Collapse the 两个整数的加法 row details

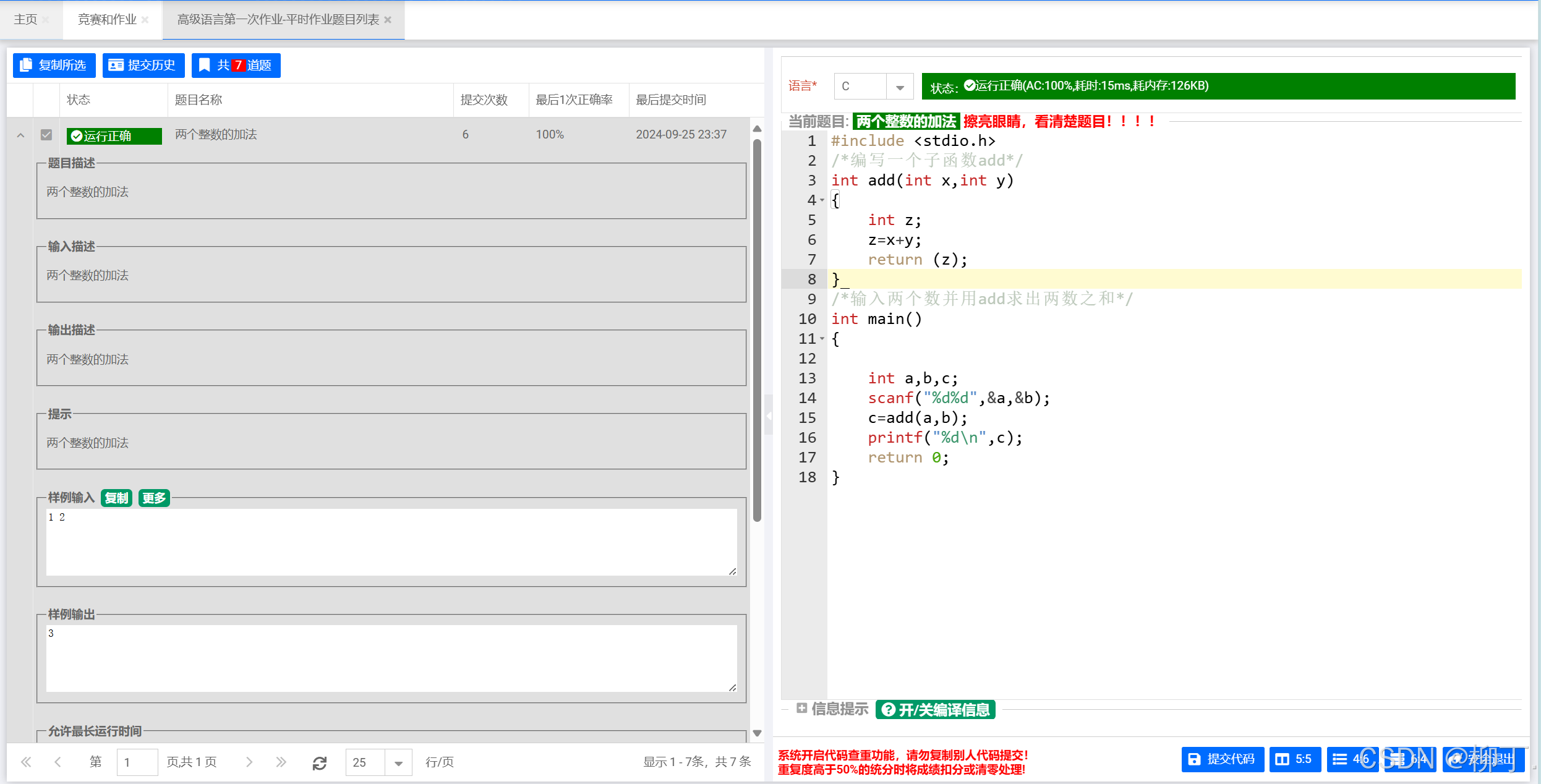(20, 135)
